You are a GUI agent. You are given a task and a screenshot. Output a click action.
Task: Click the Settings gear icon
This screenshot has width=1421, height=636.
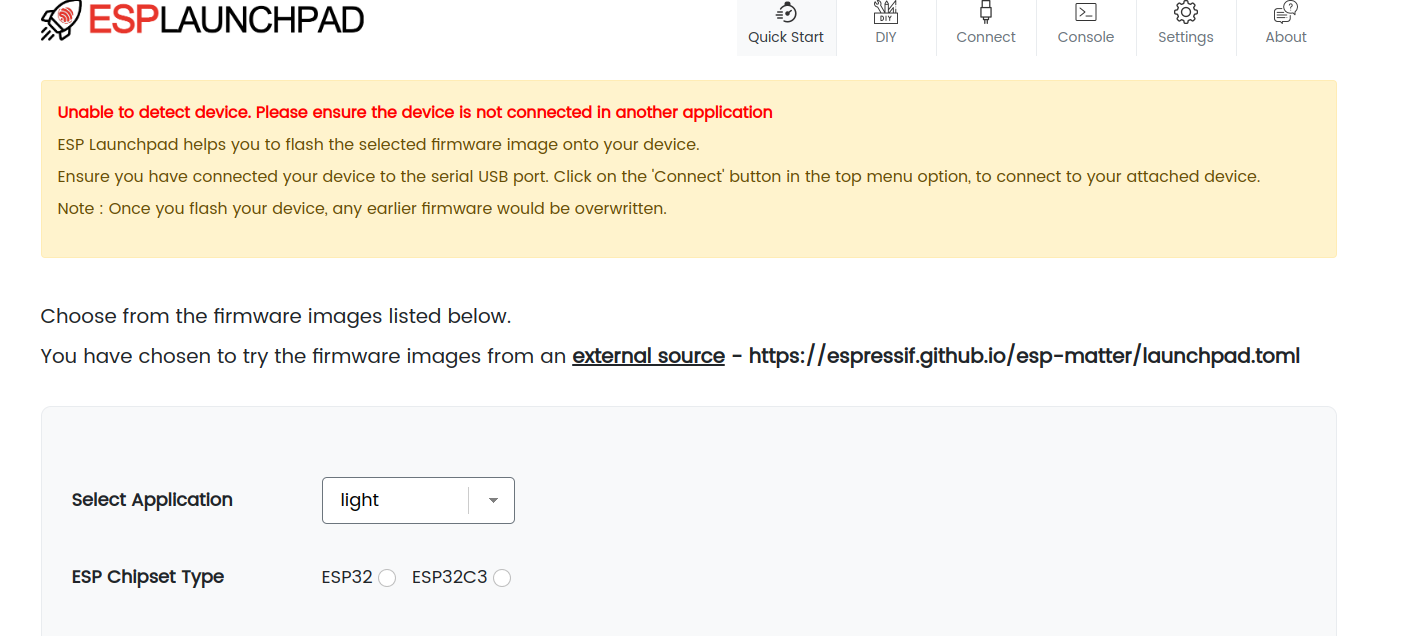(x=1185, y=12)
